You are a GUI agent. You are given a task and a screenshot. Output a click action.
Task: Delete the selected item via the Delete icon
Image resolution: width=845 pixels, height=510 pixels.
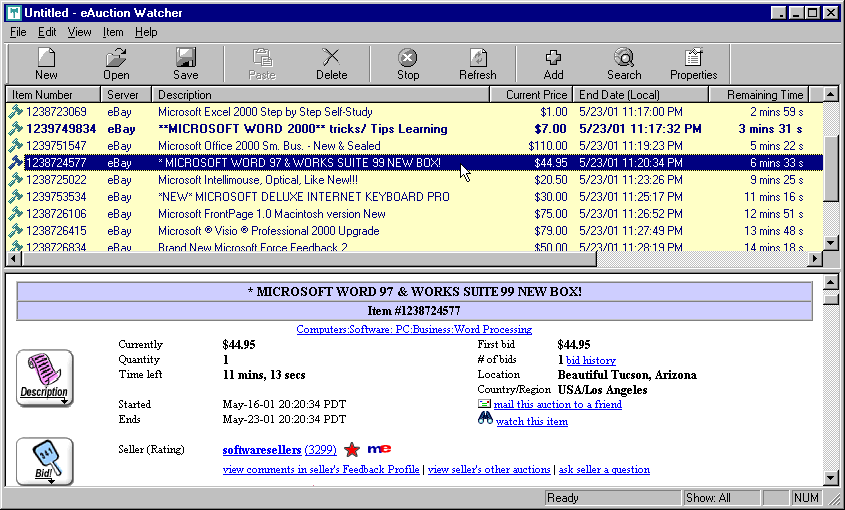(x=332, y=64)
